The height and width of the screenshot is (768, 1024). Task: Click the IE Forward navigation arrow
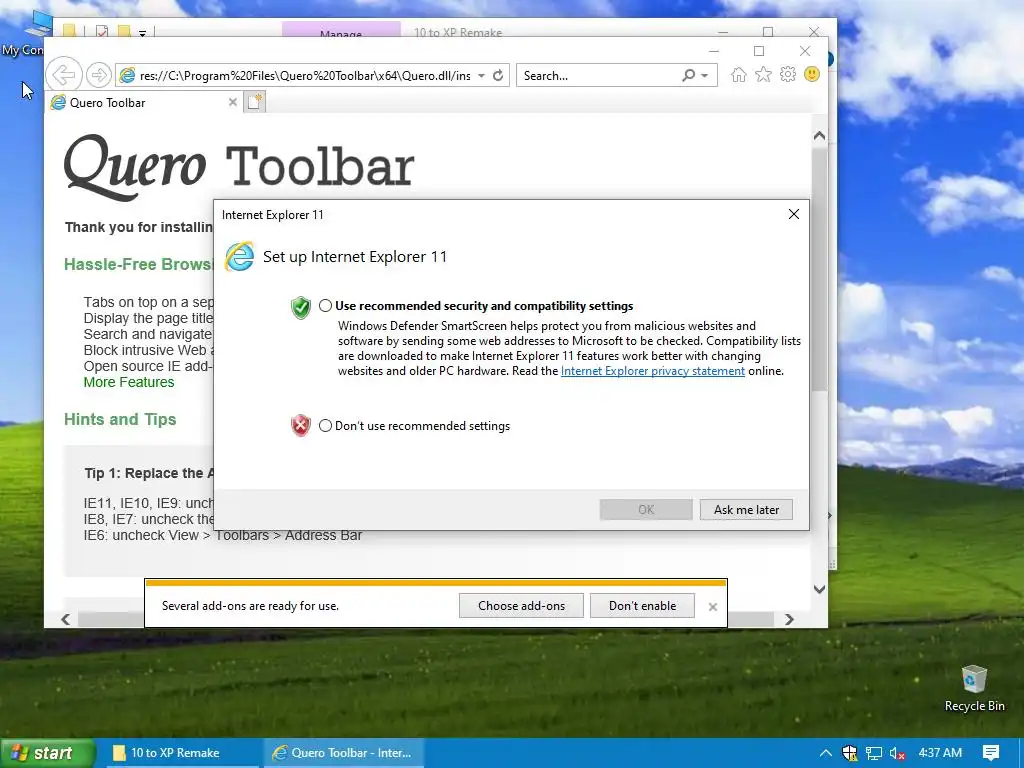pos(99,75)
